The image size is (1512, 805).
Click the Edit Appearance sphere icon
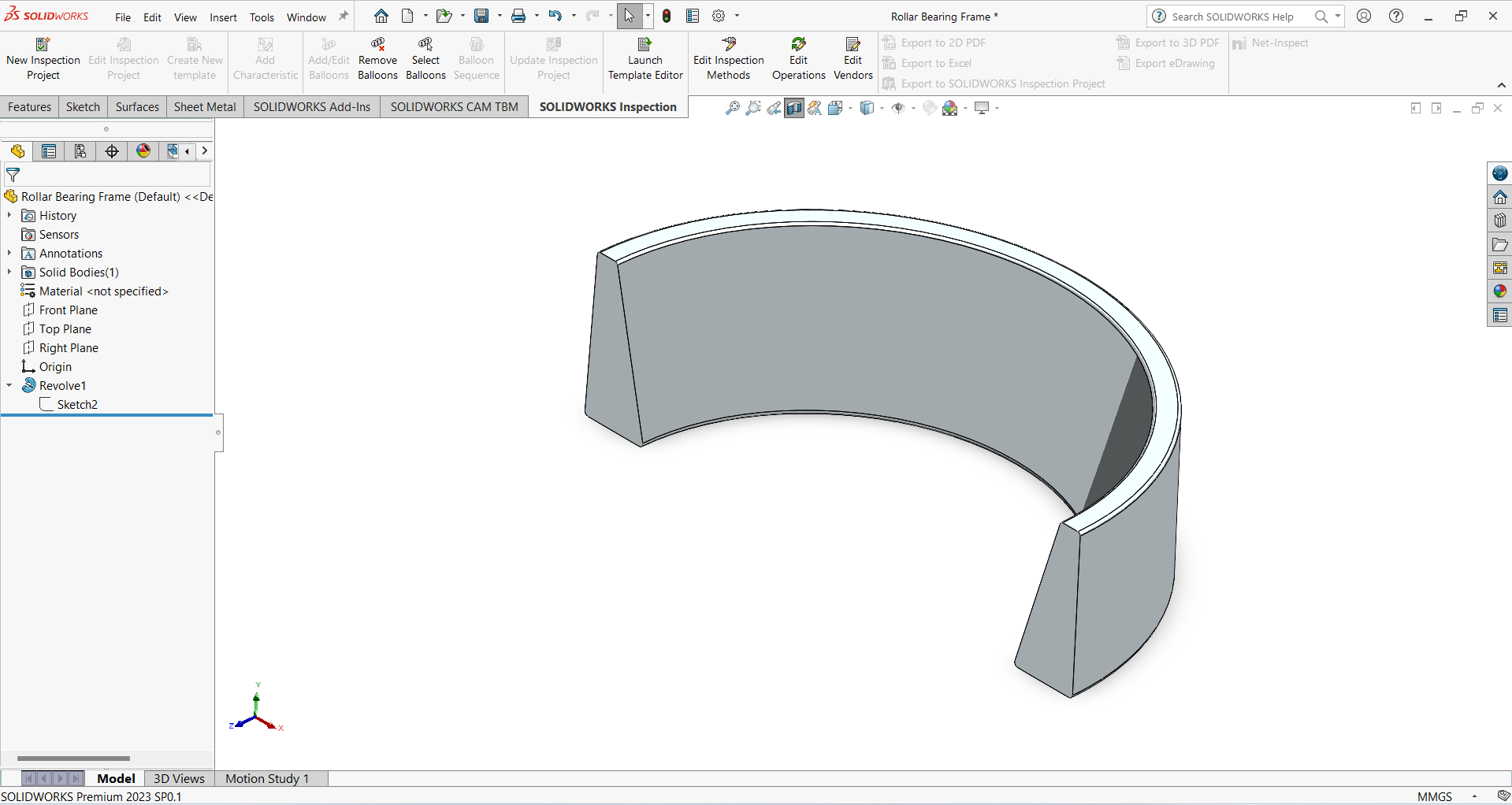[x=929, y=108]
